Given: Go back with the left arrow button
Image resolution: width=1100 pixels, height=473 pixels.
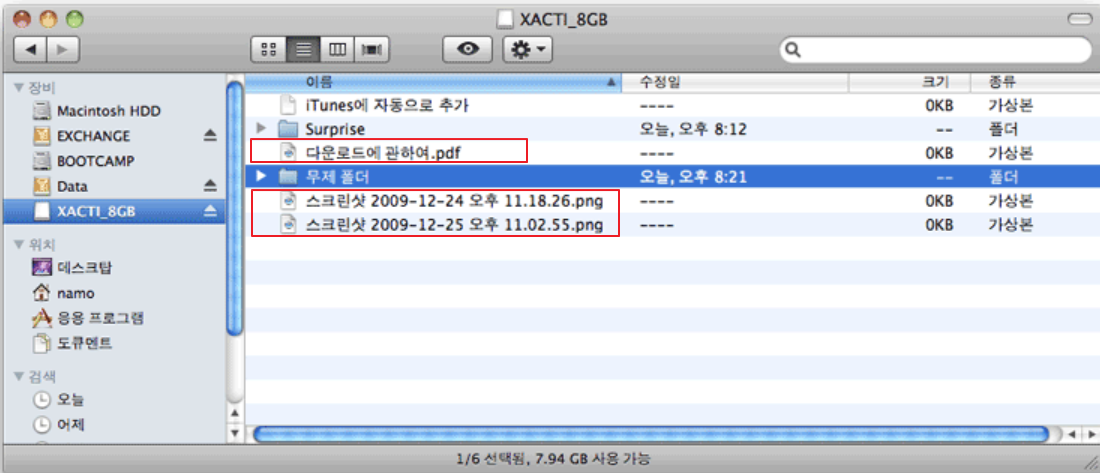Looking at the screenshot, I should (30, 49).
